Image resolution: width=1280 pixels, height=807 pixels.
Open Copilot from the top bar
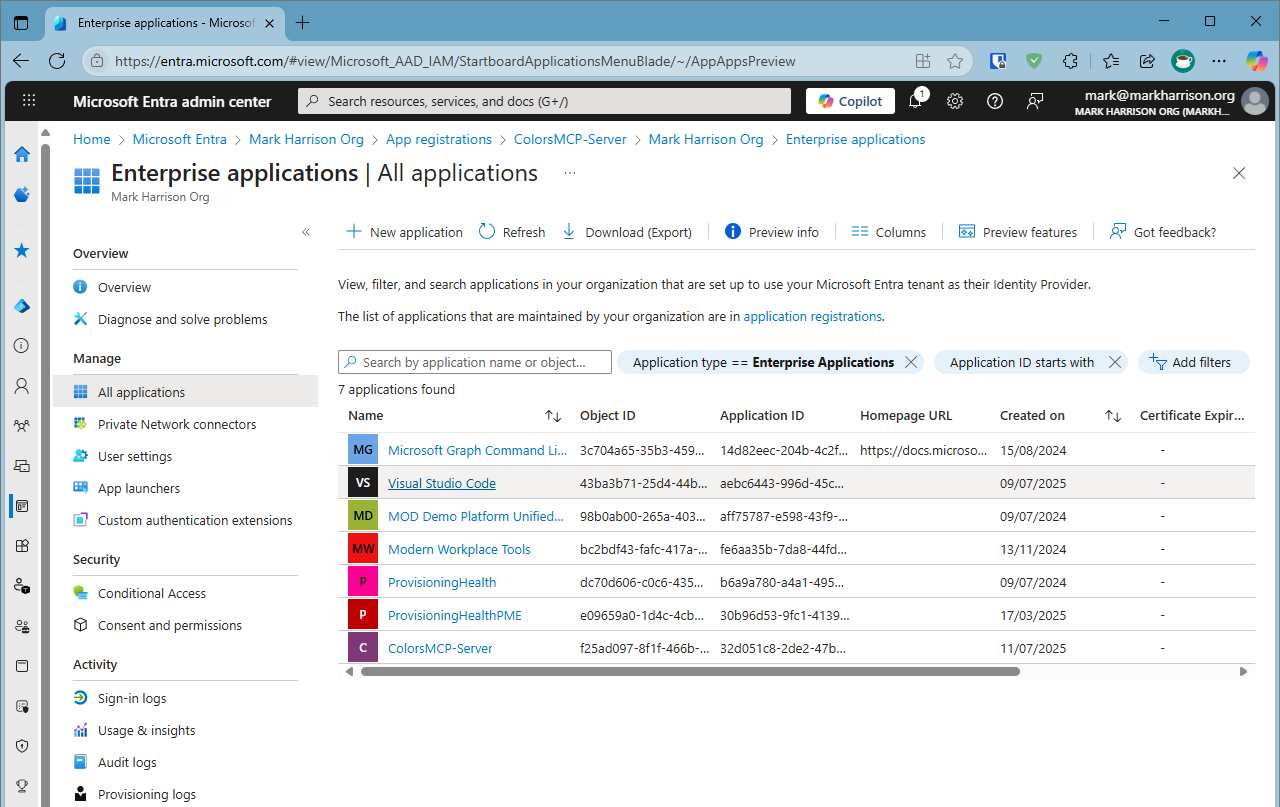pos(849,100)
